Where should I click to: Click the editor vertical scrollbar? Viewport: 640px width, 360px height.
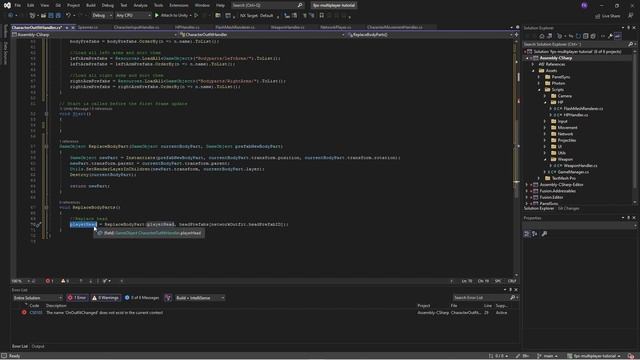pos(516,157)
